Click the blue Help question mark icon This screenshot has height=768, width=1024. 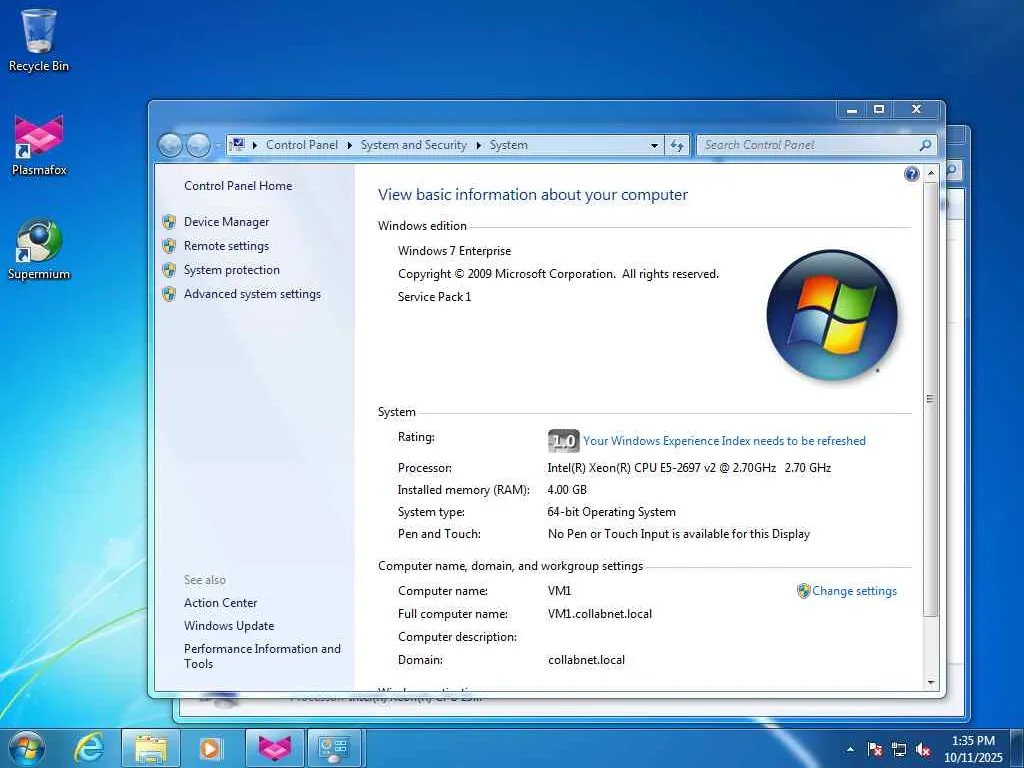912,174
